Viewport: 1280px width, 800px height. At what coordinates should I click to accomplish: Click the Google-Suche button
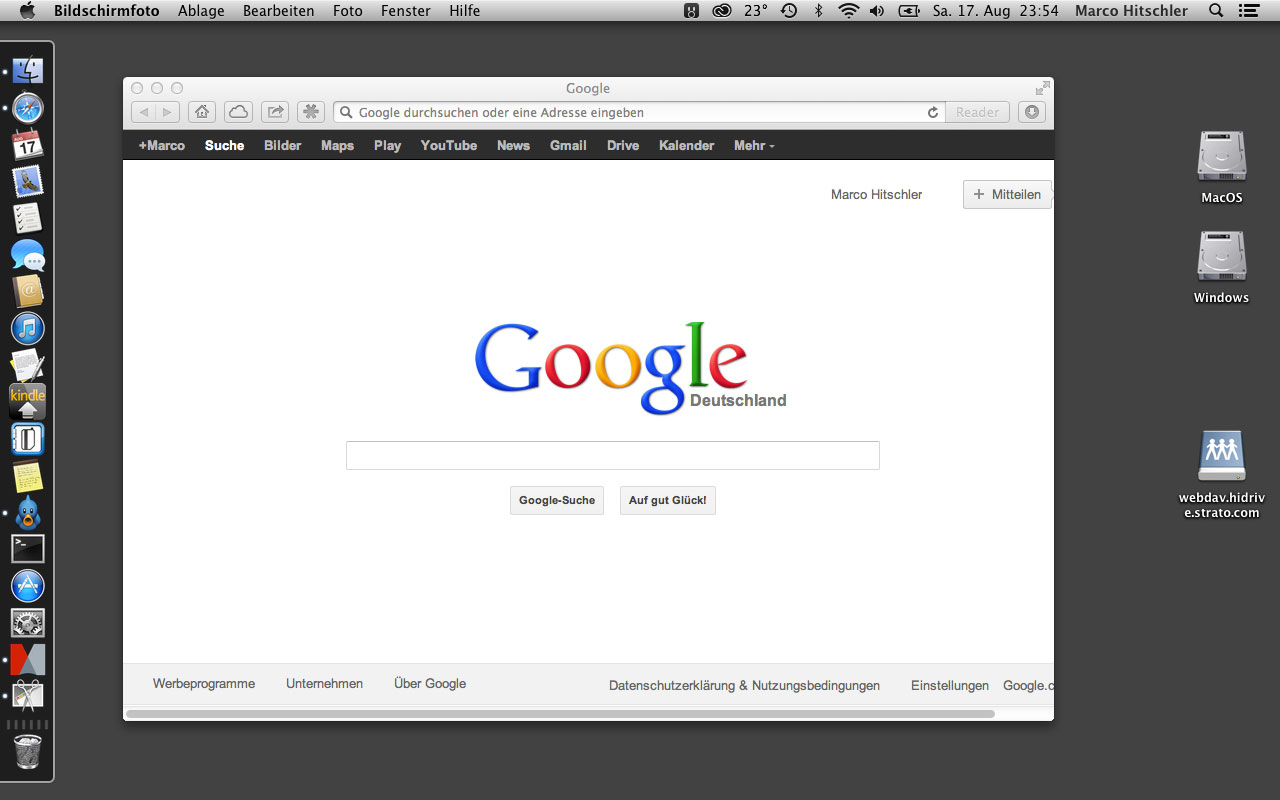pyautogui.click(x=557, y=500)
